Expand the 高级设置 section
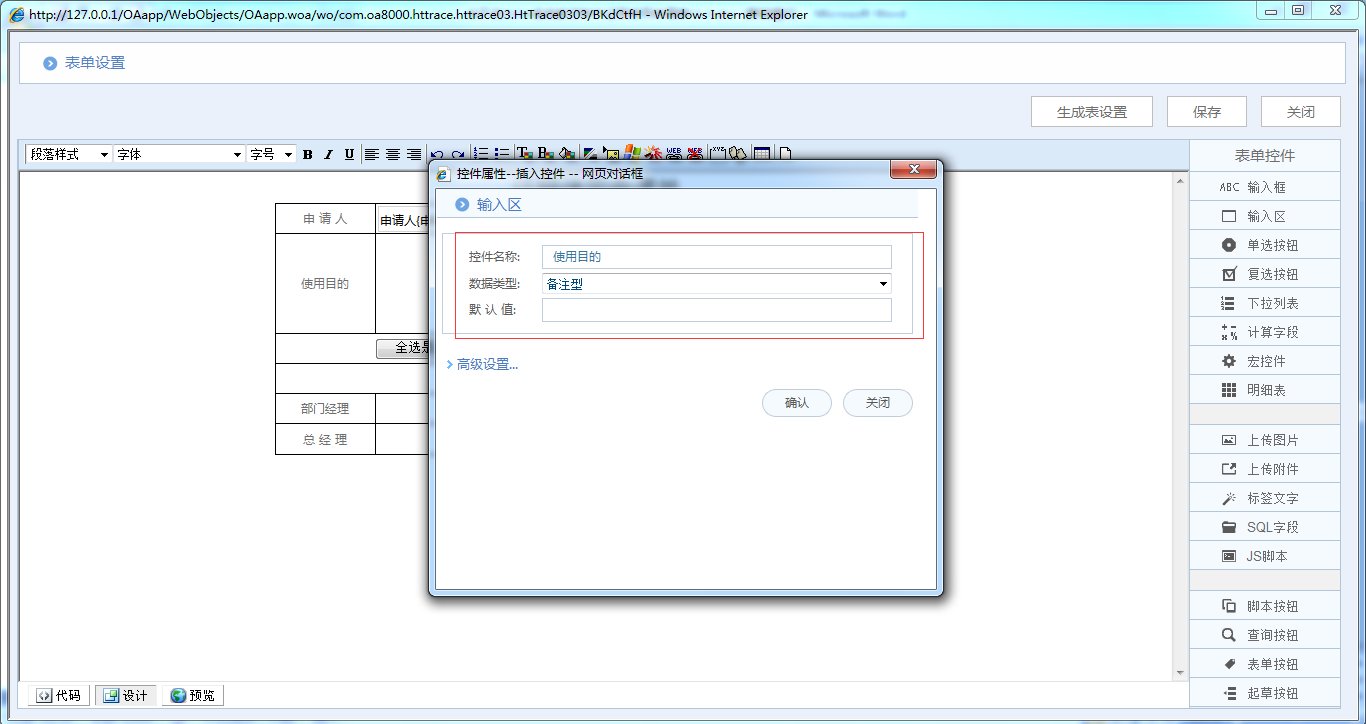 pyautogui.click(x=487, y=365)
